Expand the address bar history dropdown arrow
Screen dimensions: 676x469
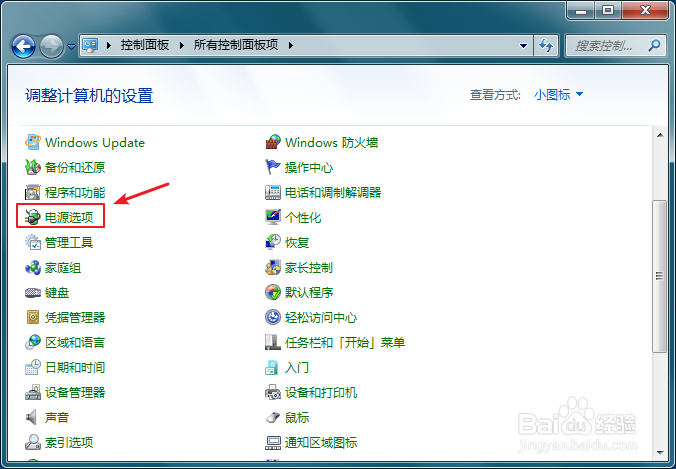point(523,46)
